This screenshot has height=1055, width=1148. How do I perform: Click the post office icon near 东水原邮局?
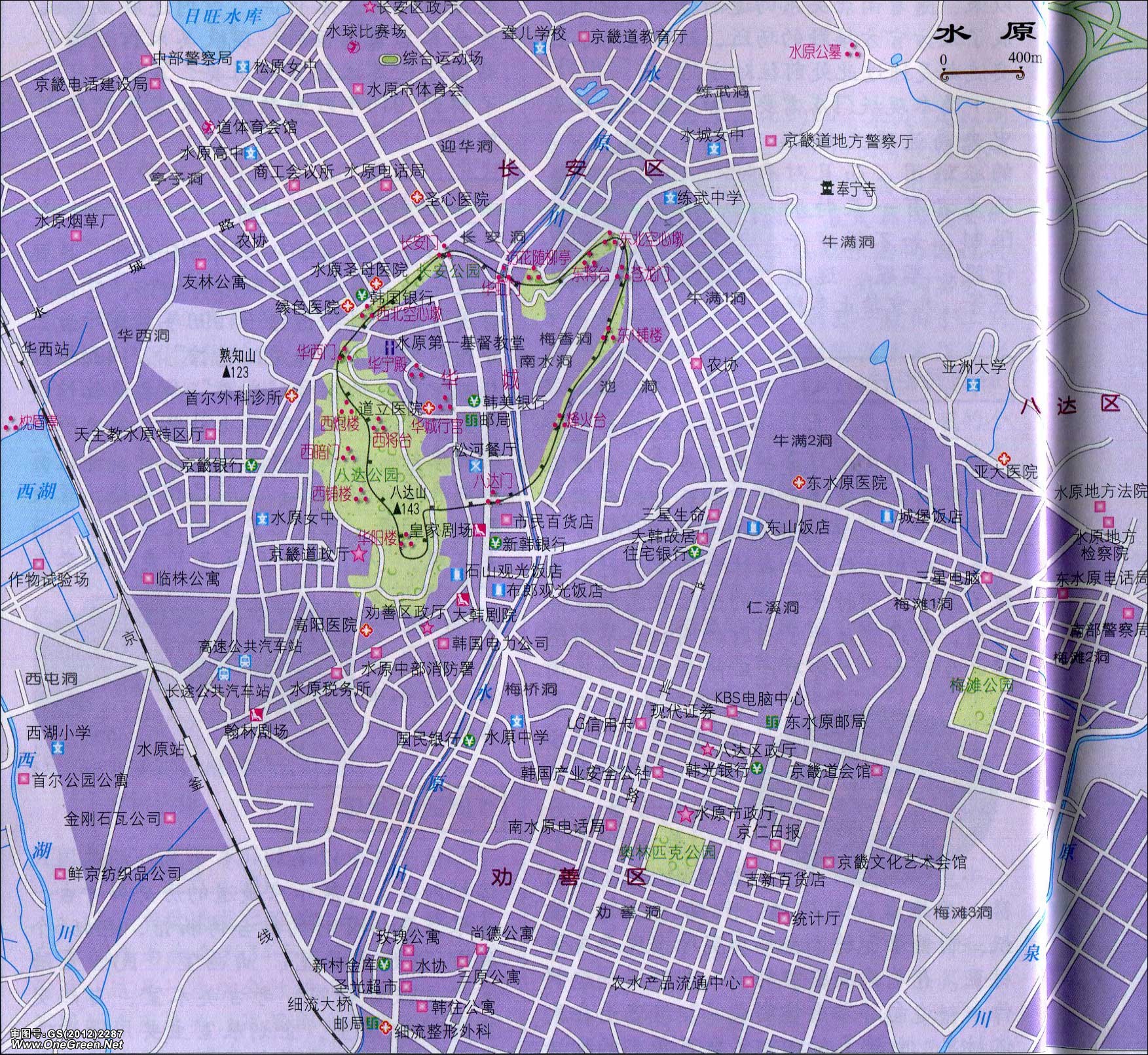click(x=773, y=722)
